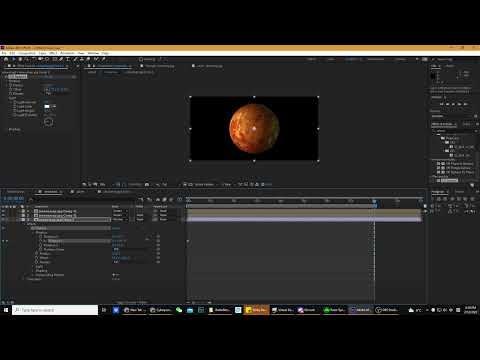Expand Transform group in timeline
The height and width of the screenshot is (360, 480).
[x=24, y=279]
